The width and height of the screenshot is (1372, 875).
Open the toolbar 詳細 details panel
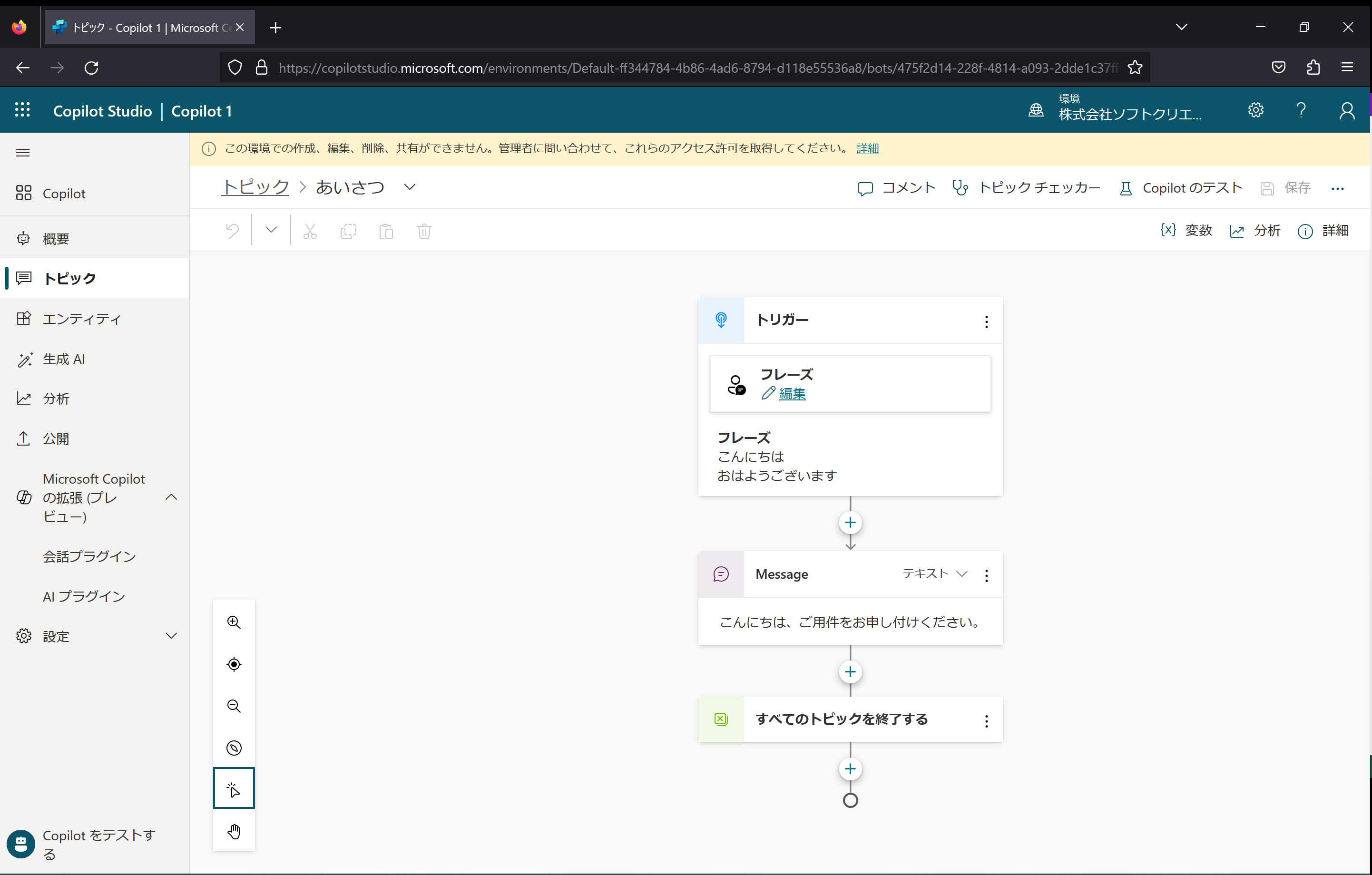(x=1323, y=231)
